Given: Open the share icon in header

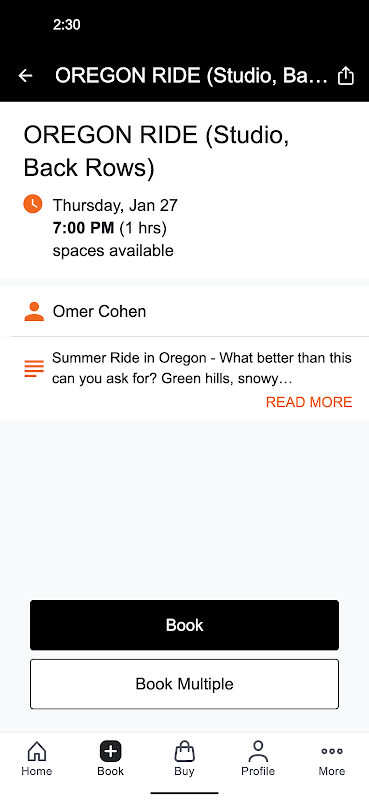Looking at the screenshot, I should [x=346, y=76].
